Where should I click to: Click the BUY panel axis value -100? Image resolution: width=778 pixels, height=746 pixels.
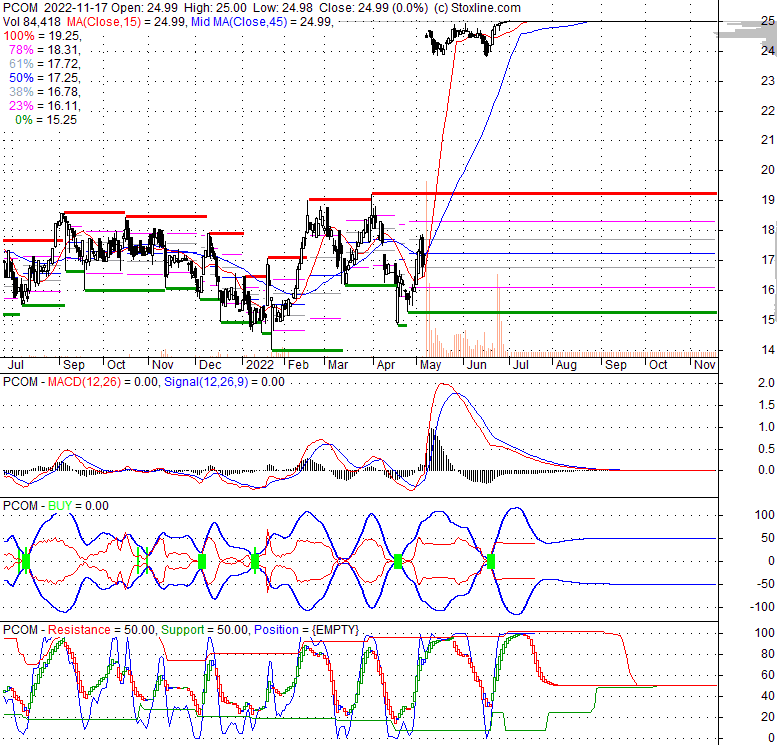click(x=762, y=607)
